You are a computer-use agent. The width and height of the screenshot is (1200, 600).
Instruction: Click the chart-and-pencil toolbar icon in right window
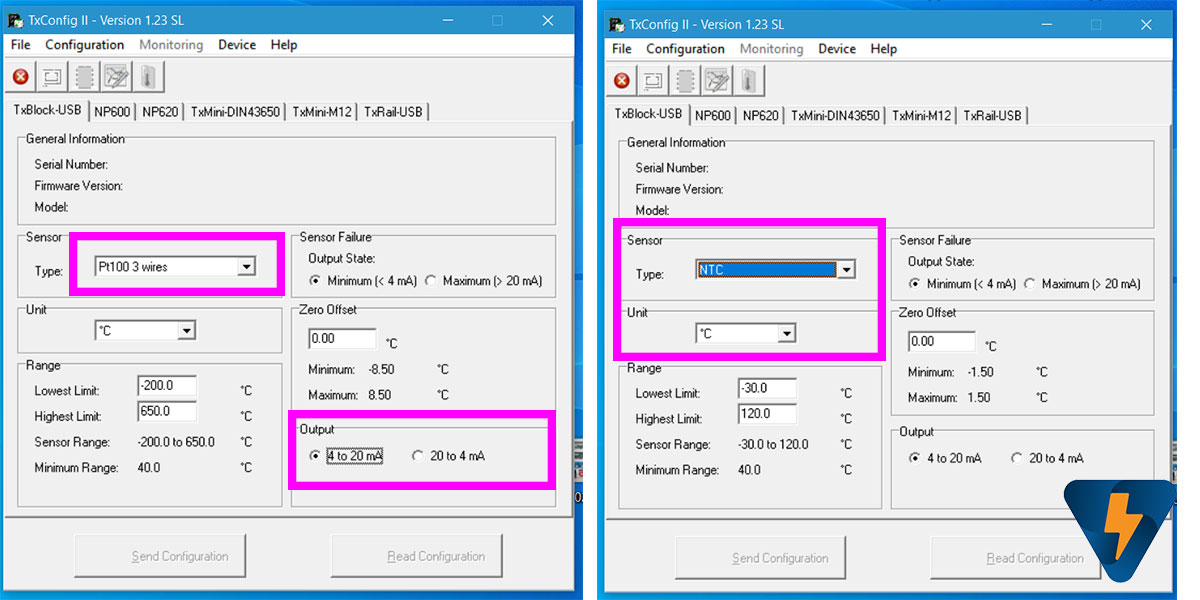coord(717,81)
